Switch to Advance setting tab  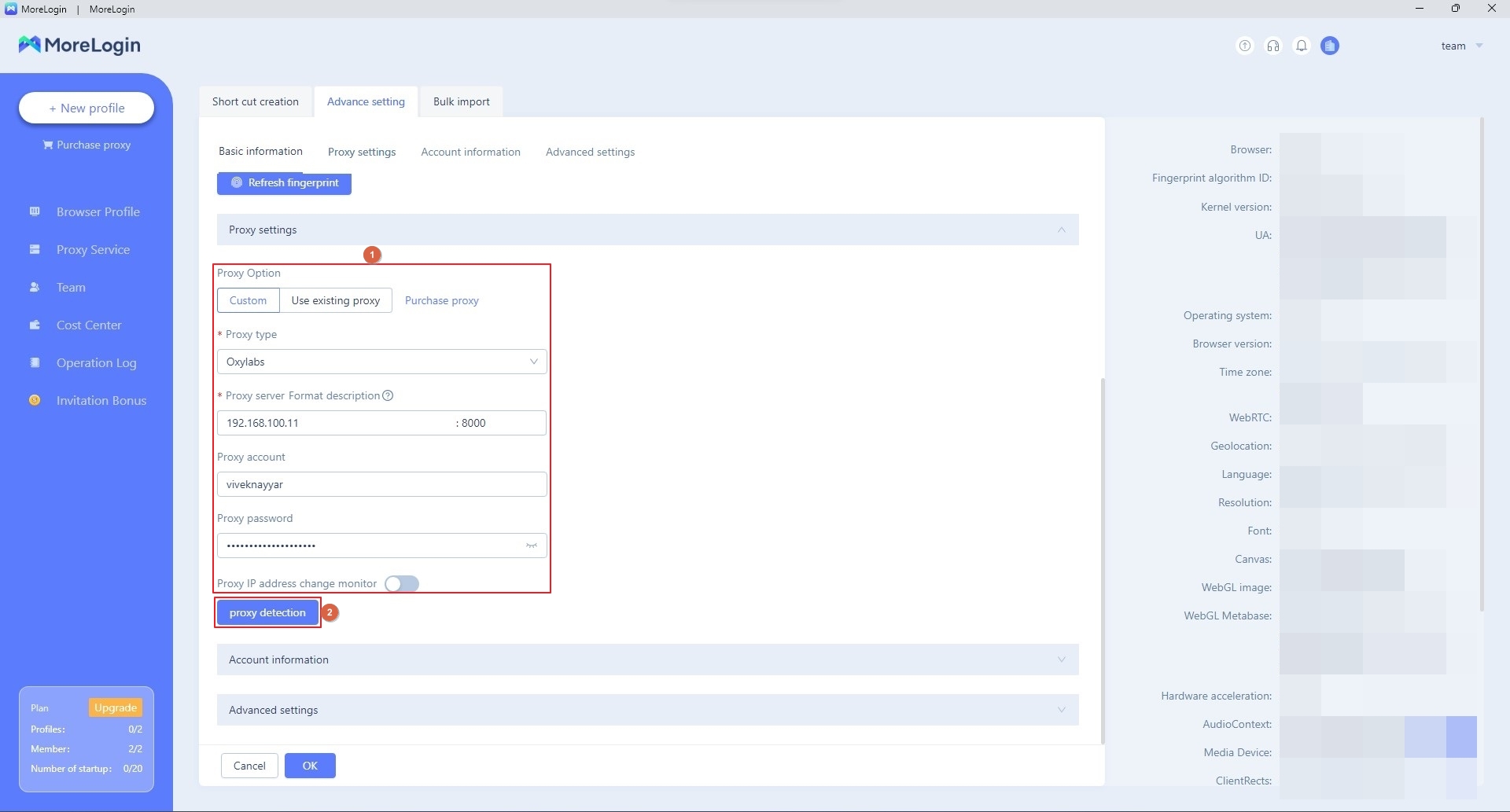click(366, 101)
